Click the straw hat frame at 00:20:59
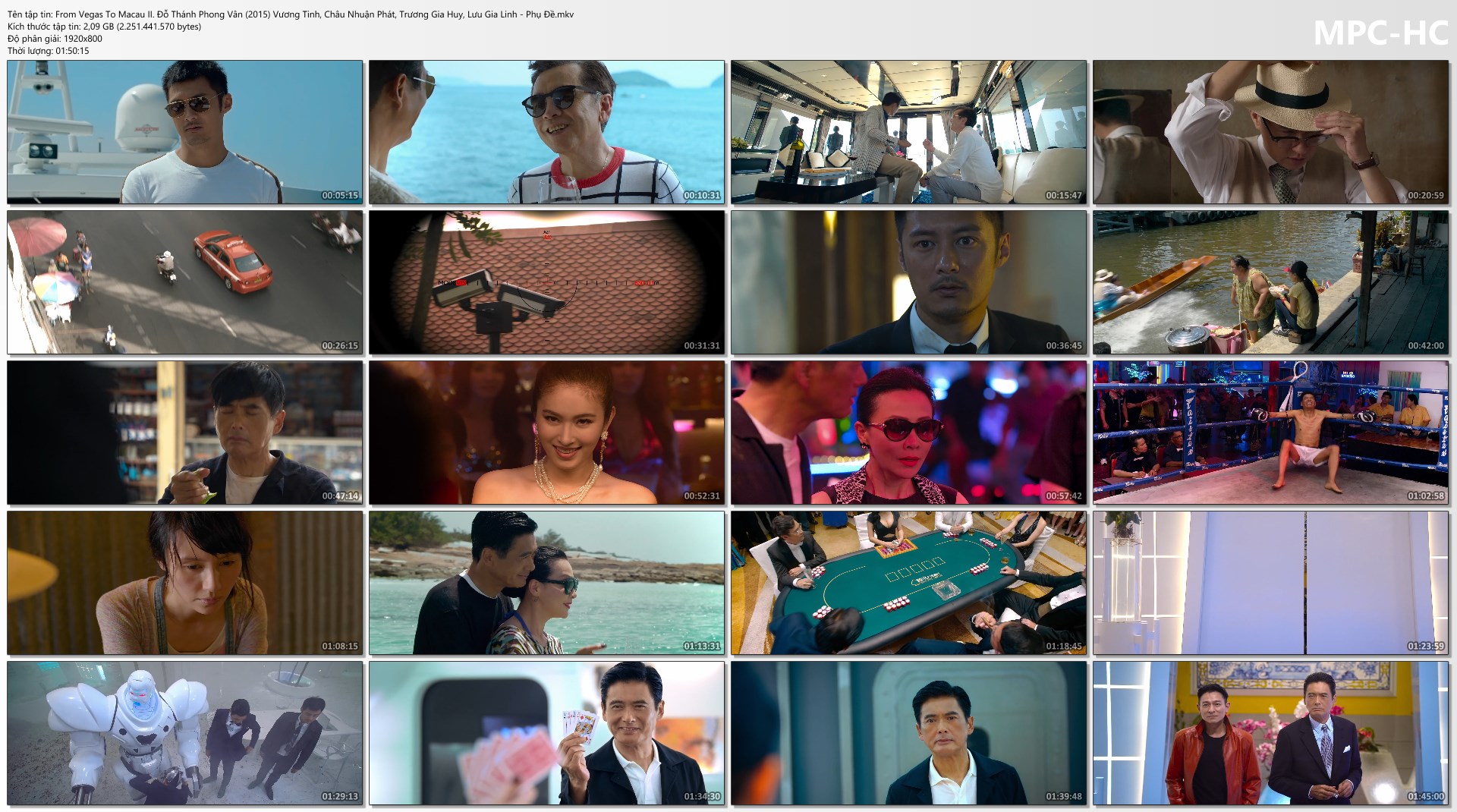 [x=1271, y=132]
